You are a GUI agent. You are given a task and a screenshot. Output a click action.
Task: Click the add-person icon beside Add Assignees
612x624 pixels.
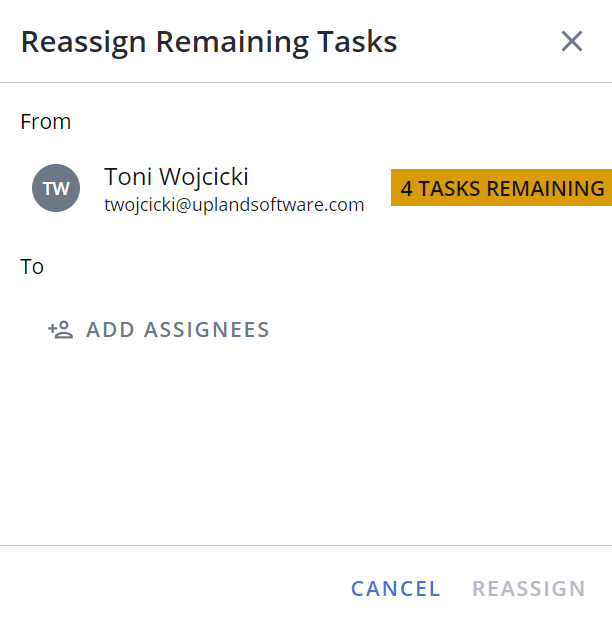pyautogui.click(x=60, y=330)
